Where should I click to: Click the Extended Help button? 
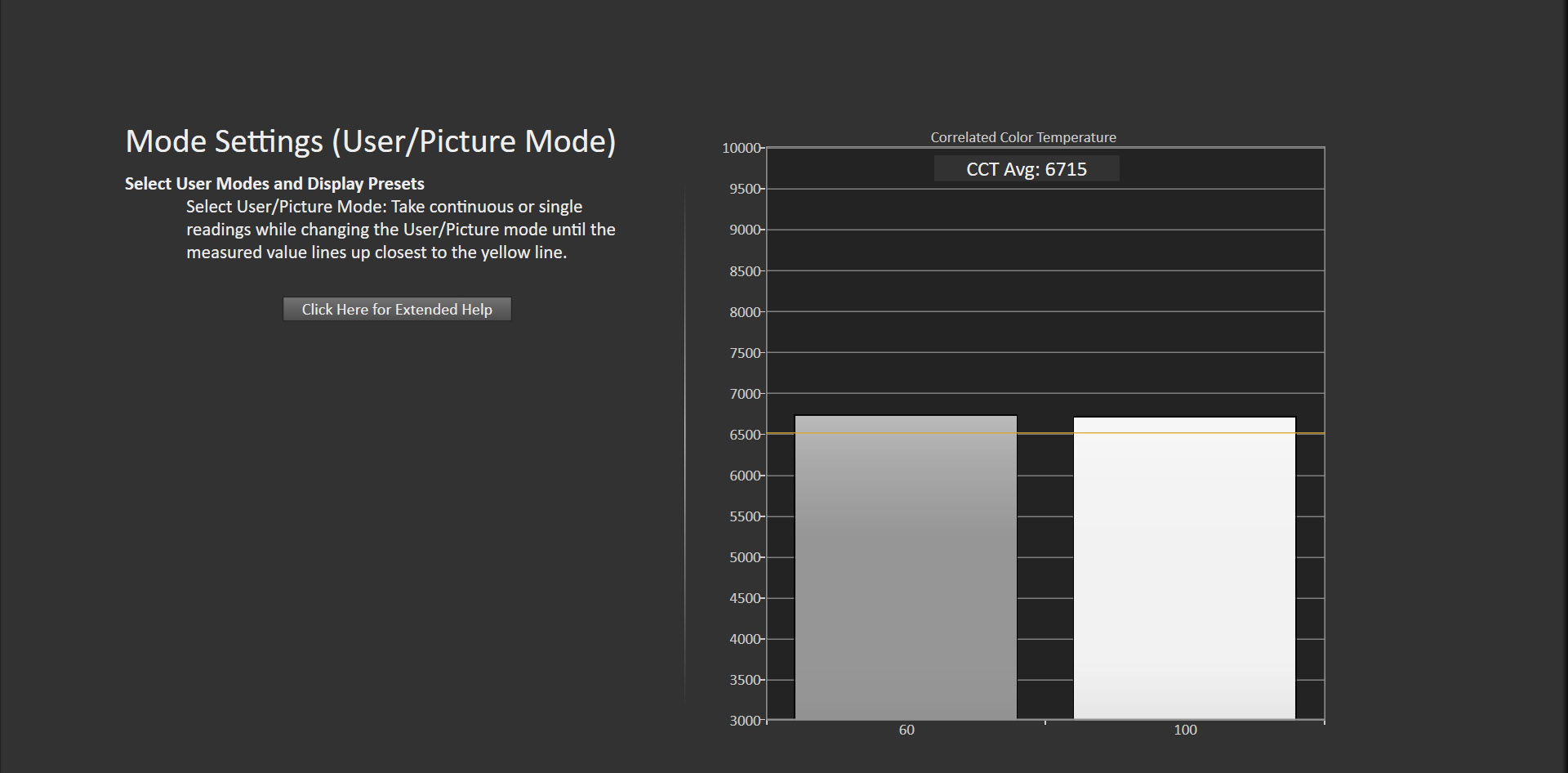397,309
